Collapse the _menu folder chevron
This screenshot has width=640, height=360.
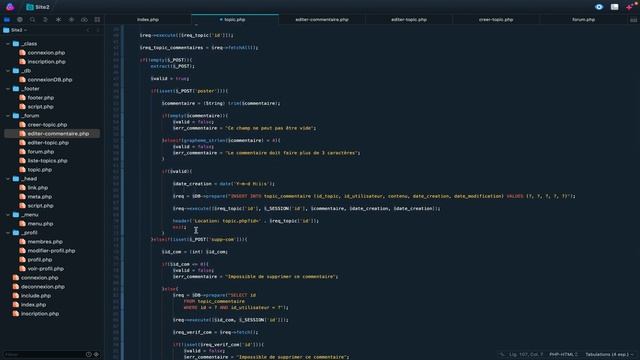(x=8, y=215)
